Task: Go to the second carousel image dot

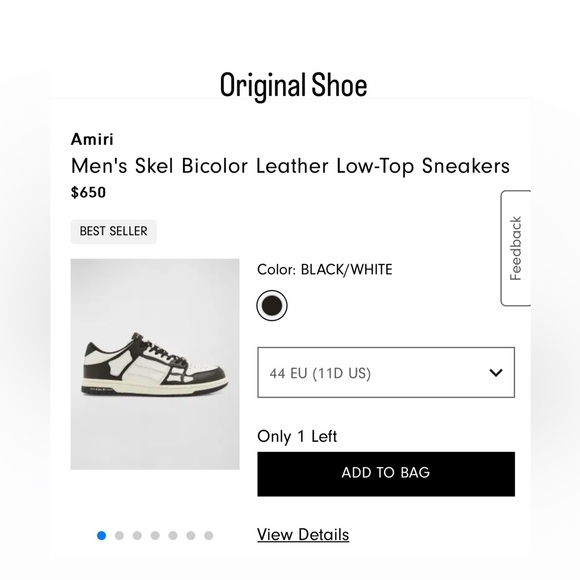Action: point(119,536)
